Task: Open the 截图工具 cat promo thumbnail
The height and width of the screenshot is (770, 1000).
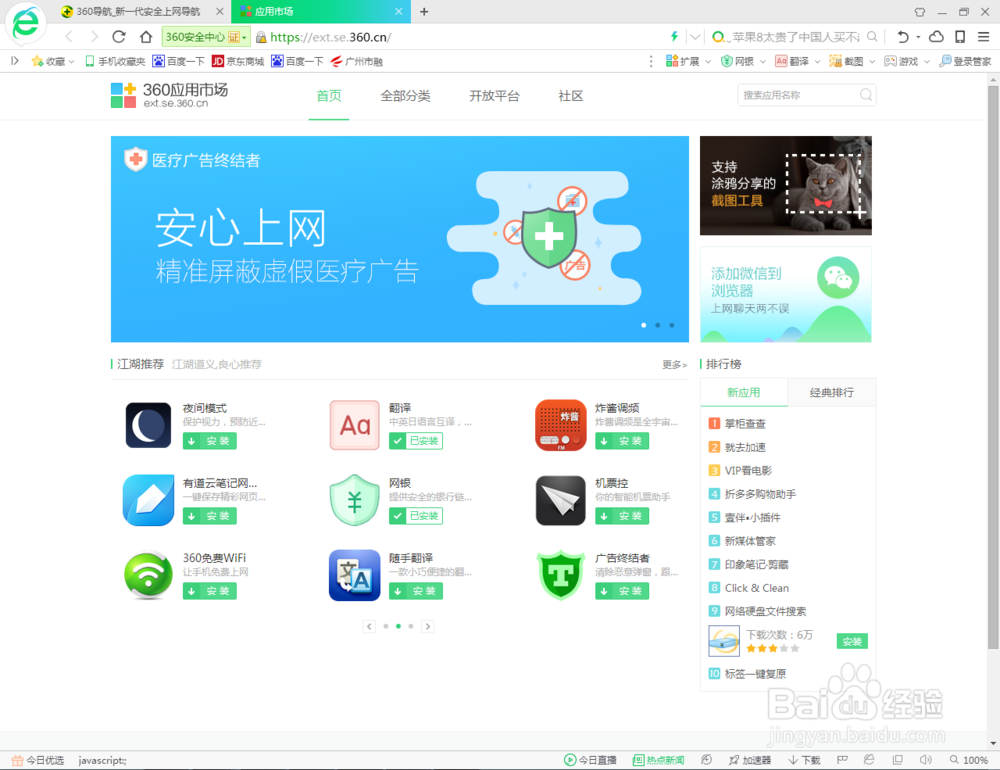Action: click(x=786, y=186)
